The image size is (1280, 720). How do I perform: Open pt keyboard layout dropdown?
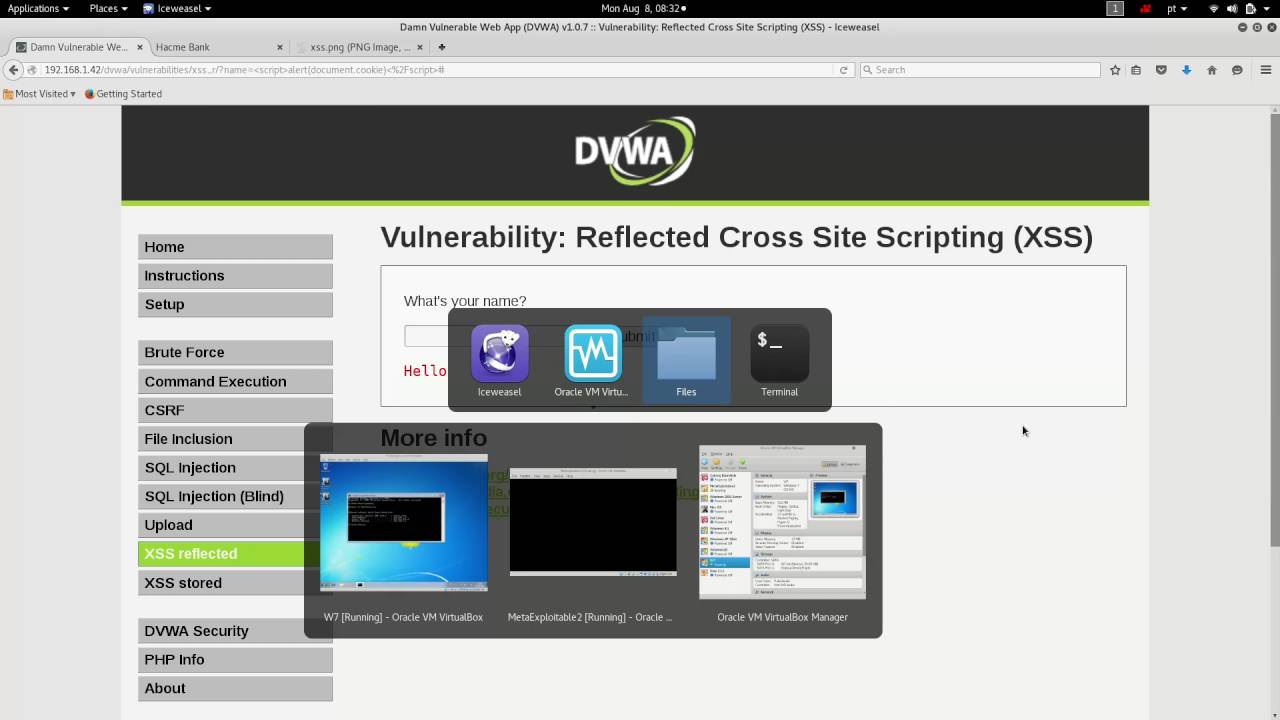click(x=1177, y=8)
